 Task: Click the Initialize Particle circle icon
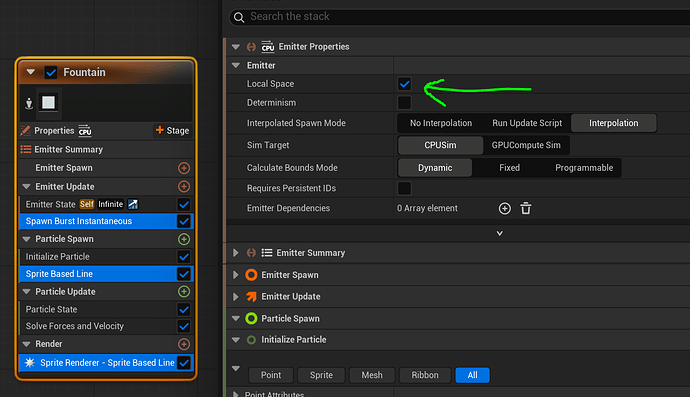[x=251, y=340]
